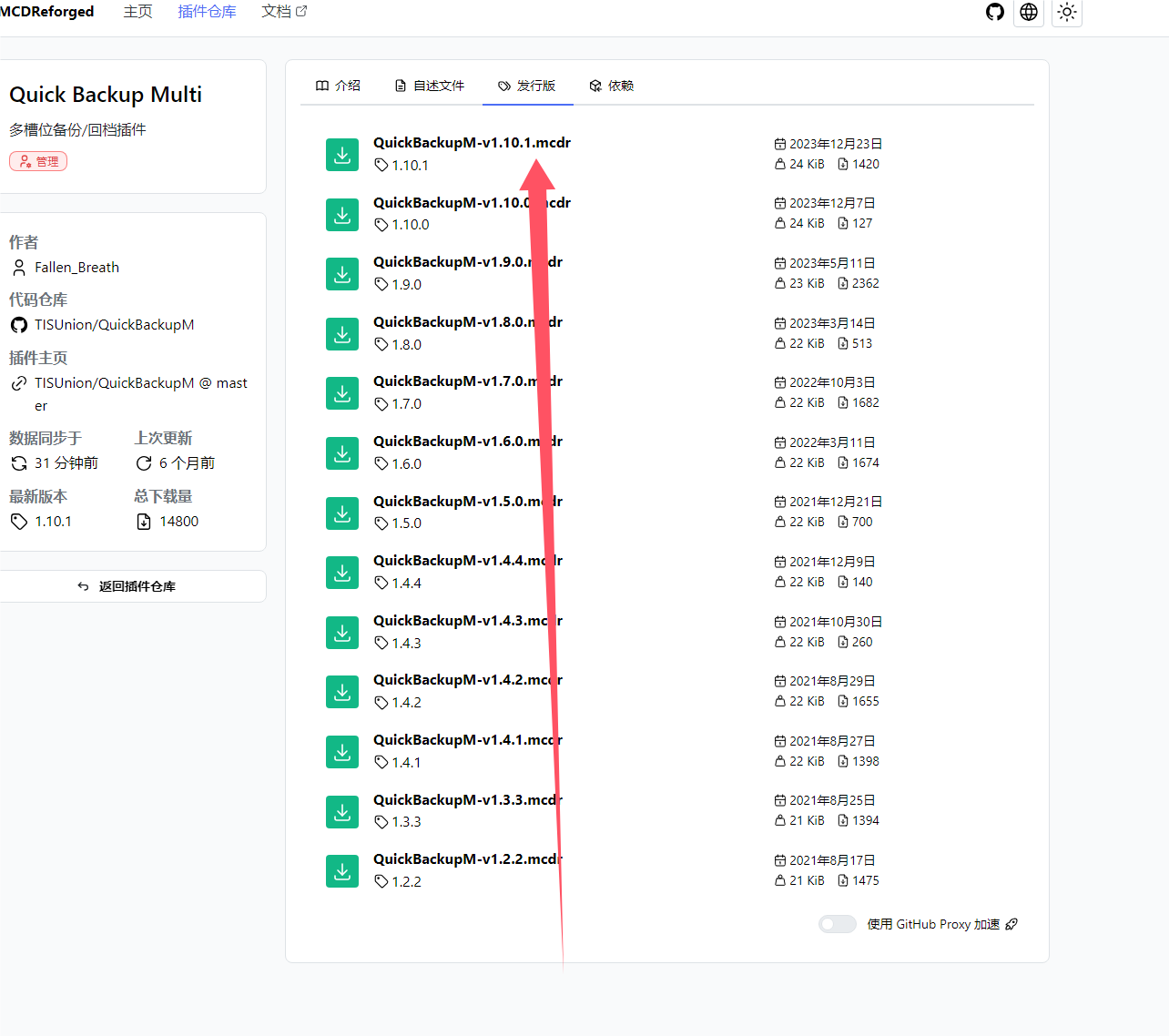Open 插件仓库 in navigation bar

pyautogui.click(x=207, y=12)
